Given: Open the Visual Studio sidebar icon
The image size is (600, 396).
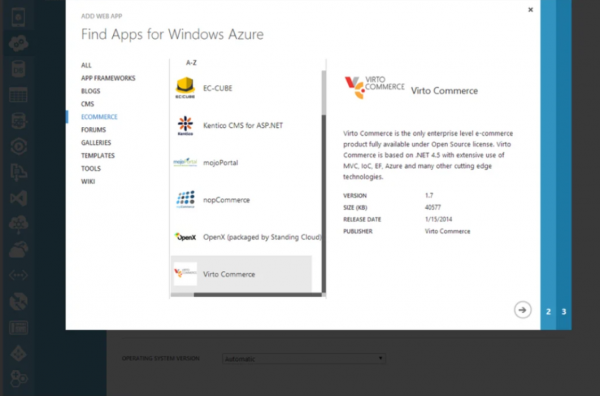Looking at the screenshot, I should [x=18, y=198].
